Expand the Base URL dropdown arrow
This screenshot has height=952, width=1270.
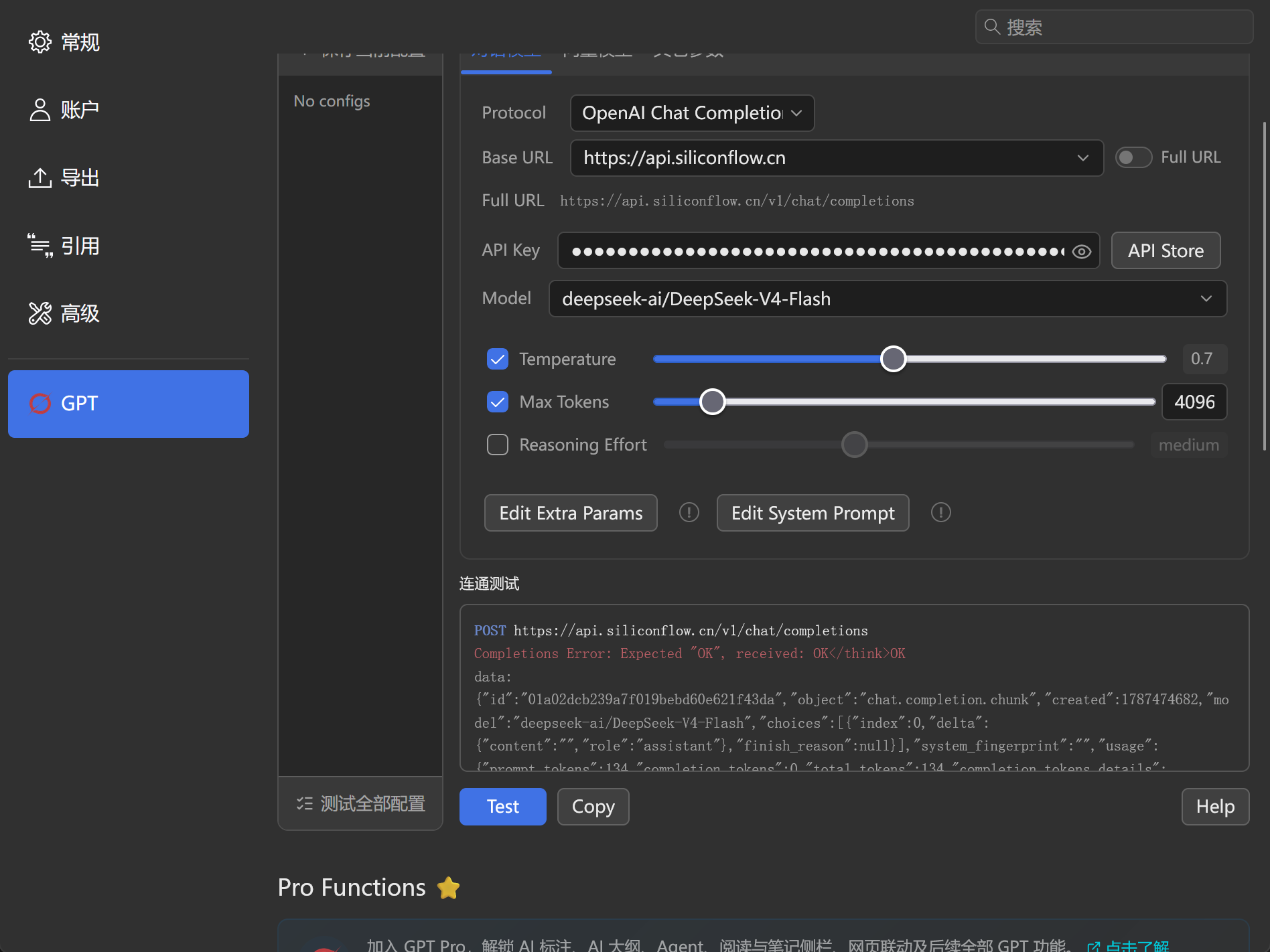(x=1082, y=158)
